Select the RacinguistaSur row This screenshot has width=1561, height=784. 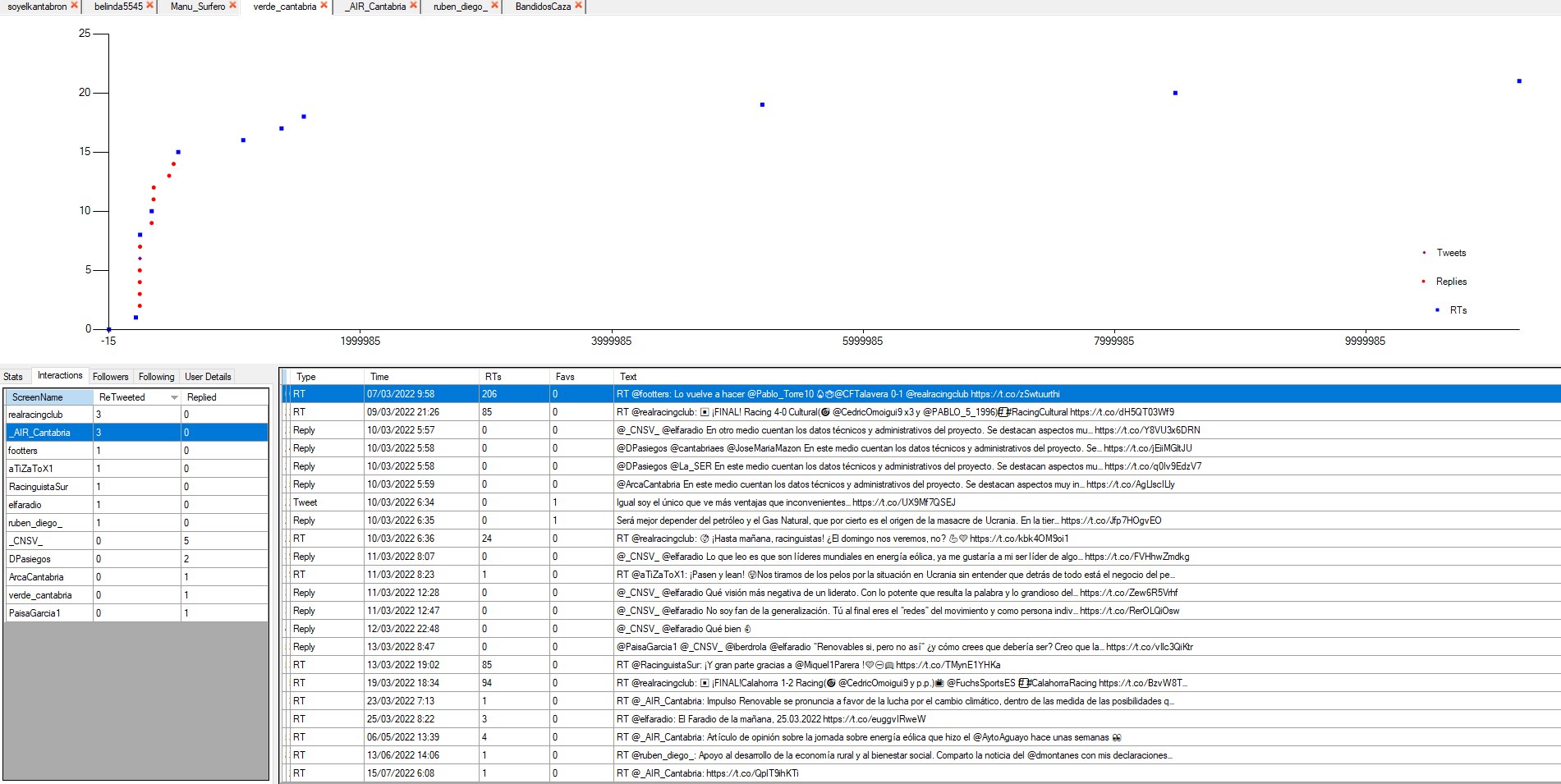tap(137, 487)
